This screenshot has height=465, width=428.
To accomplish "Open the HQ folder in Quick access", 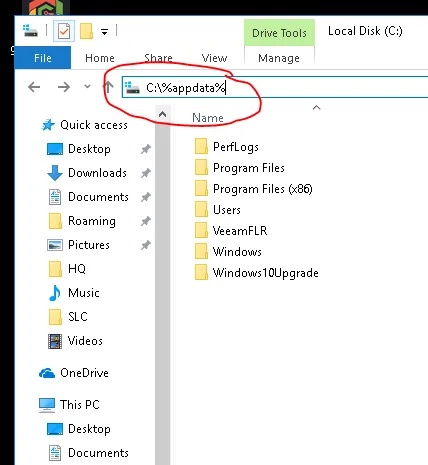I will tap(77, 269).
